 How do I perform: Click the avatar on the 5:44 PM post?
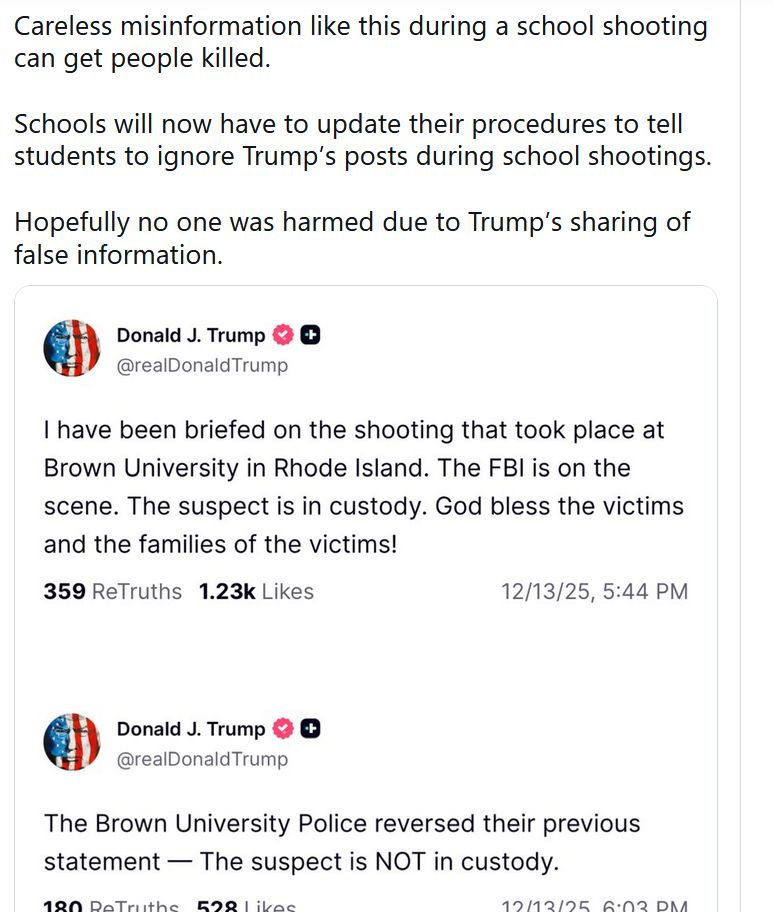(x=72, y=348)
